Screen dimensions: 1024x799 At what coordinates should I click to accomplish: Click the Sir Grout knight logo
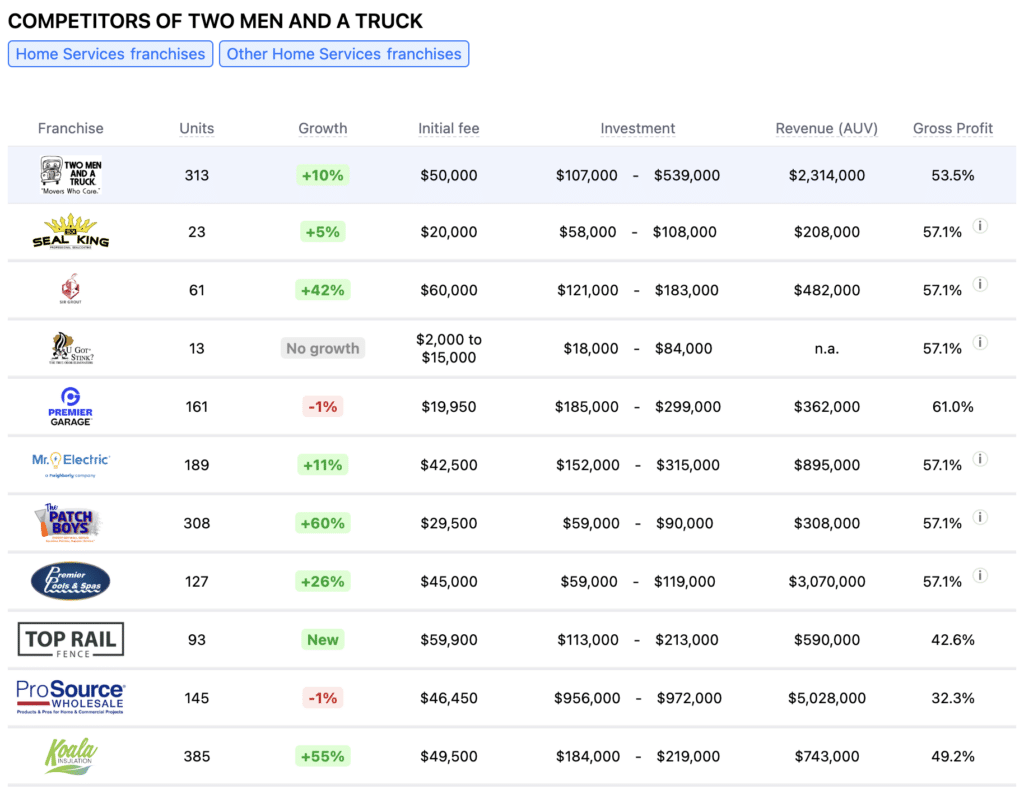point(71,289)
